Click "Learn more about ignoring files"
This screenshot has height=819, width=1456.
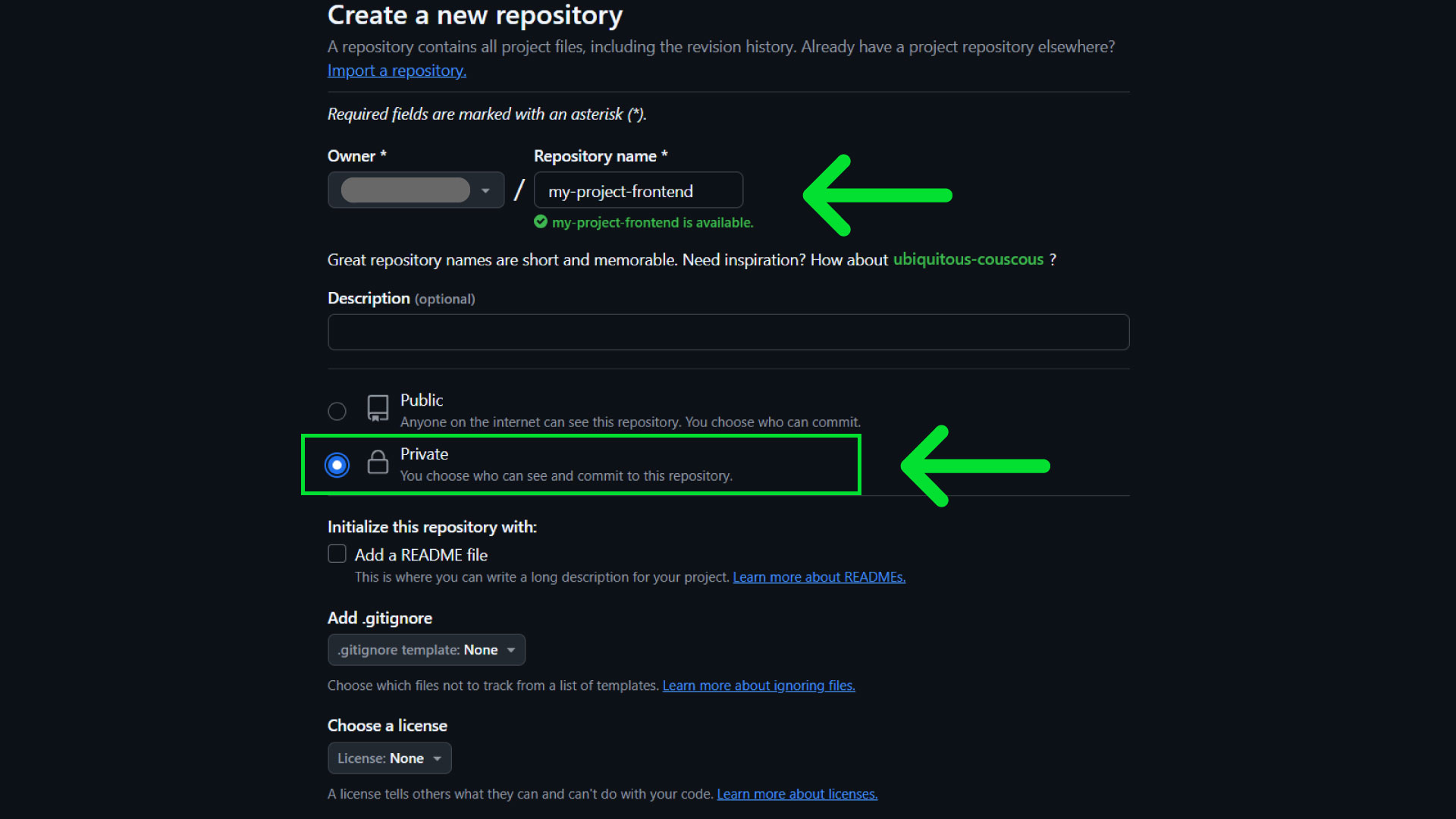click(x=758, y=685)
